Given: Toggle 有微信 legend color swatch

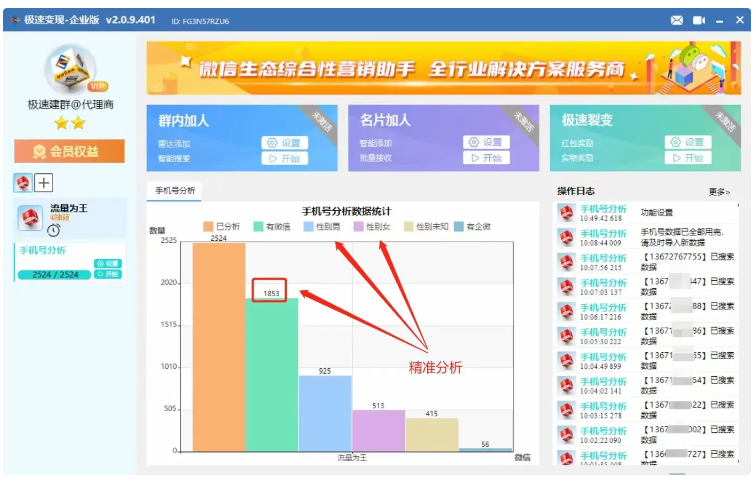Looking at the screenshot, I should (x=258, y=227).
